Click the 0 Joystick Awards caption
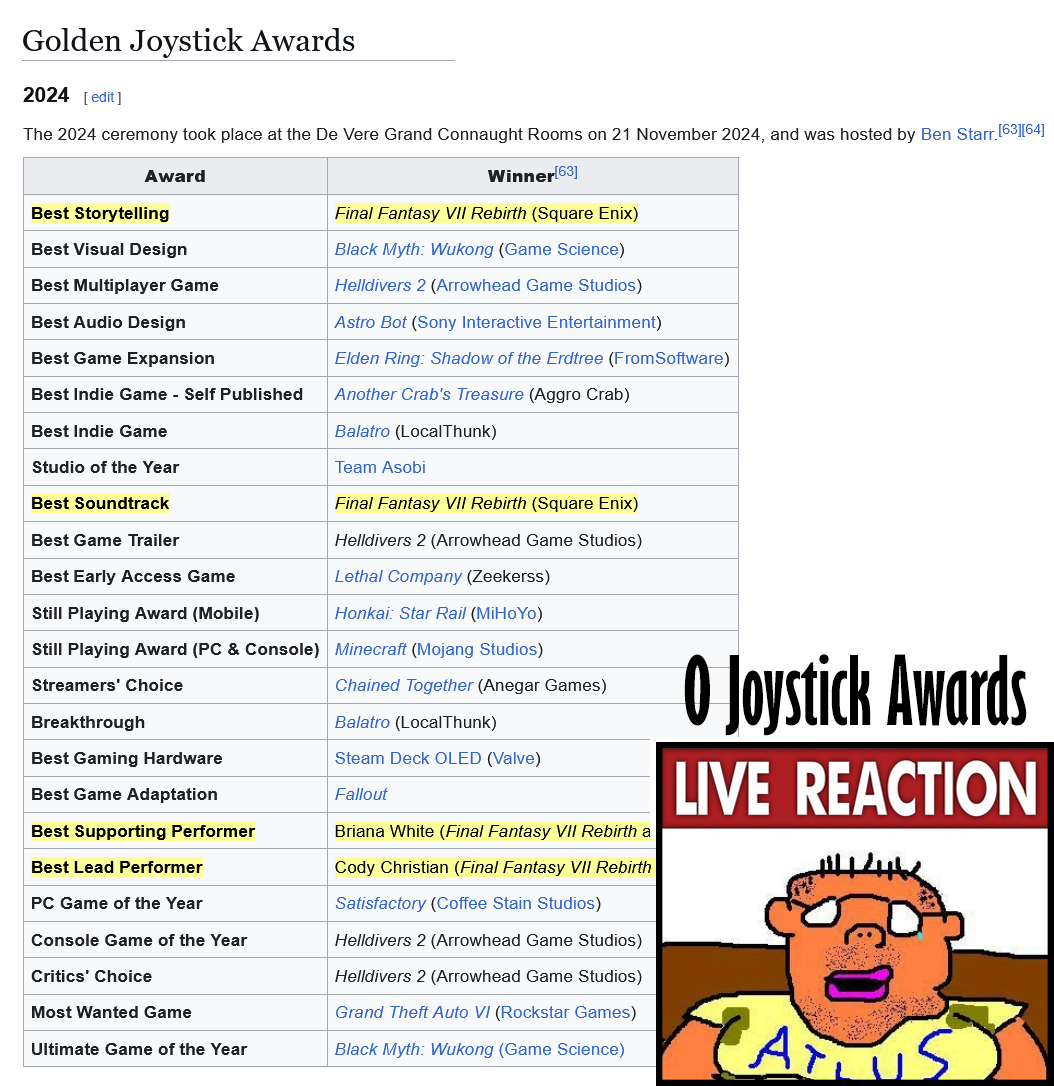The image size is (1054, 1086). click(855, 693)
